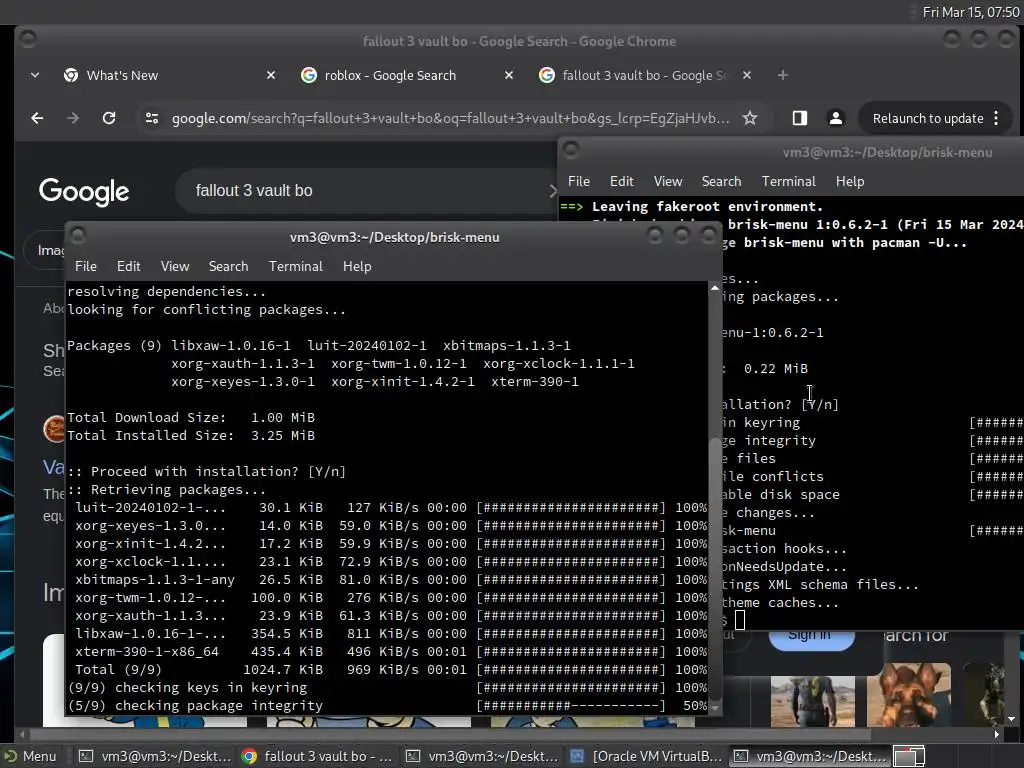Open Edit menu in back terminal window

pos(622,182)
